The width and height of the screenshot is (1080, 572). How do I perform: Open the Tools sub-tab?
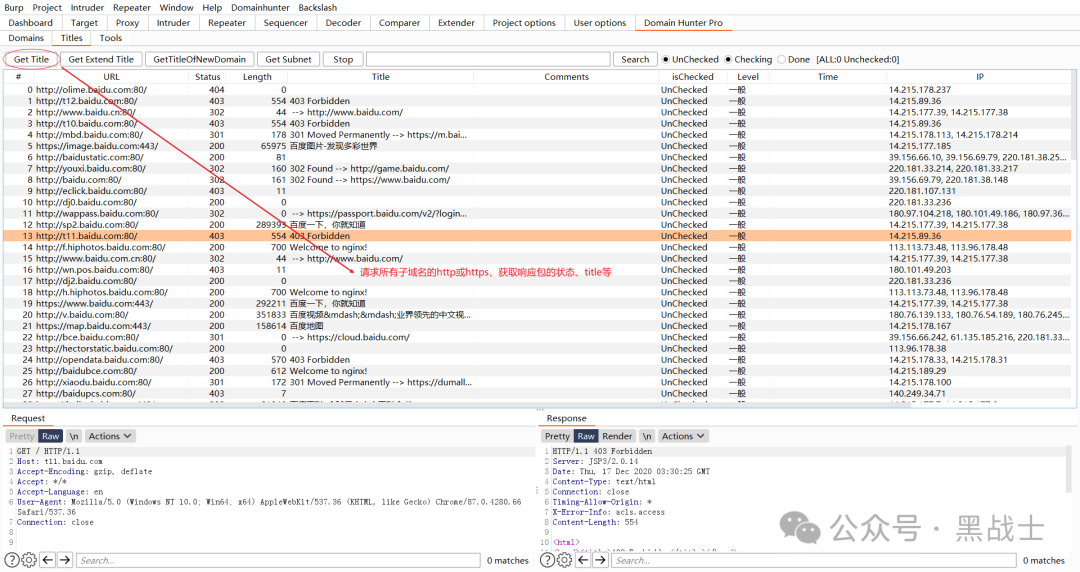tap(110, 38)
